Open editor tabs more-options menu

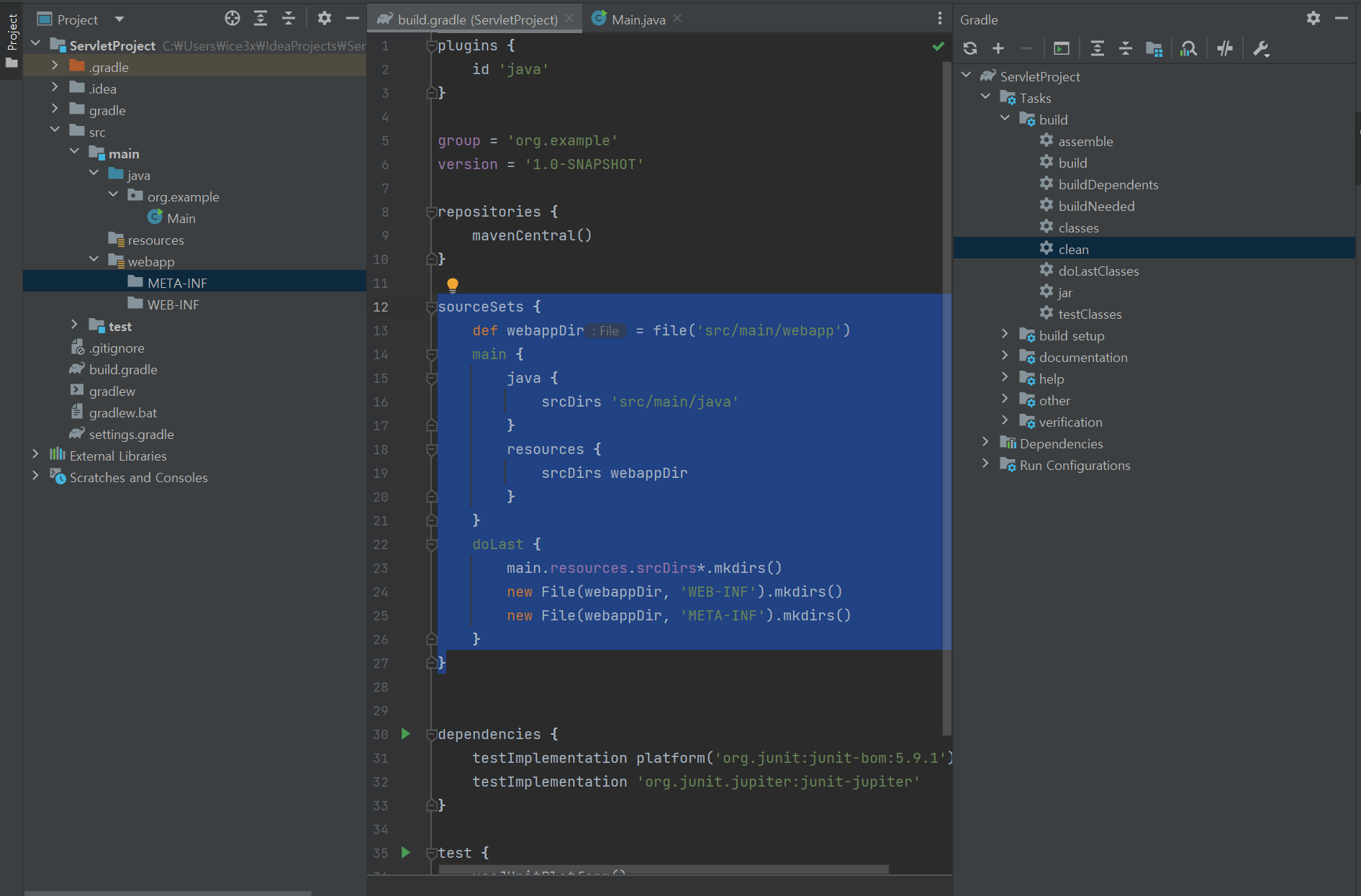[x=939, y=19]
